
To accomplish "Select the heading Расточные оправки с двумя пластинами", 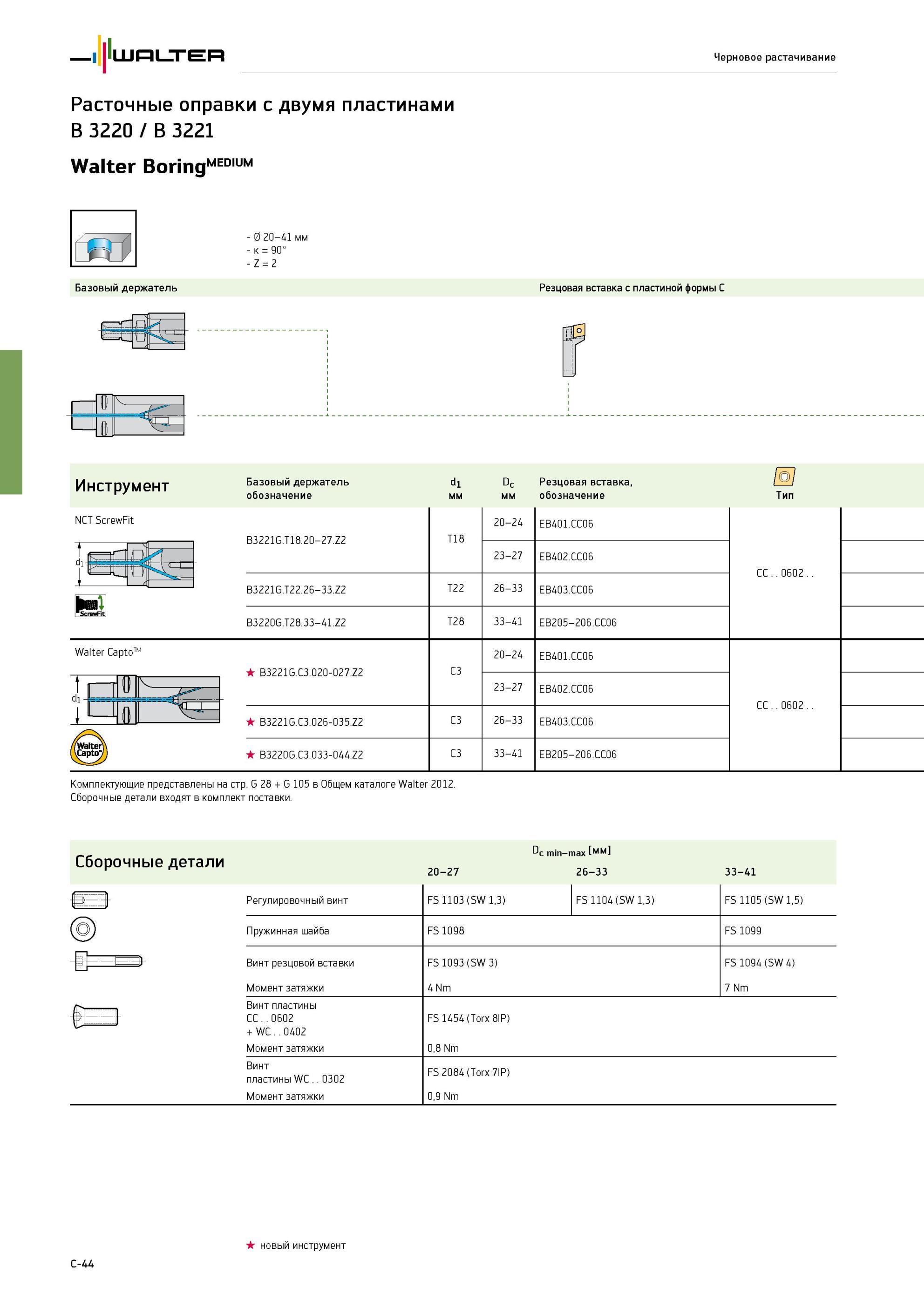I will tap(263, 105).
